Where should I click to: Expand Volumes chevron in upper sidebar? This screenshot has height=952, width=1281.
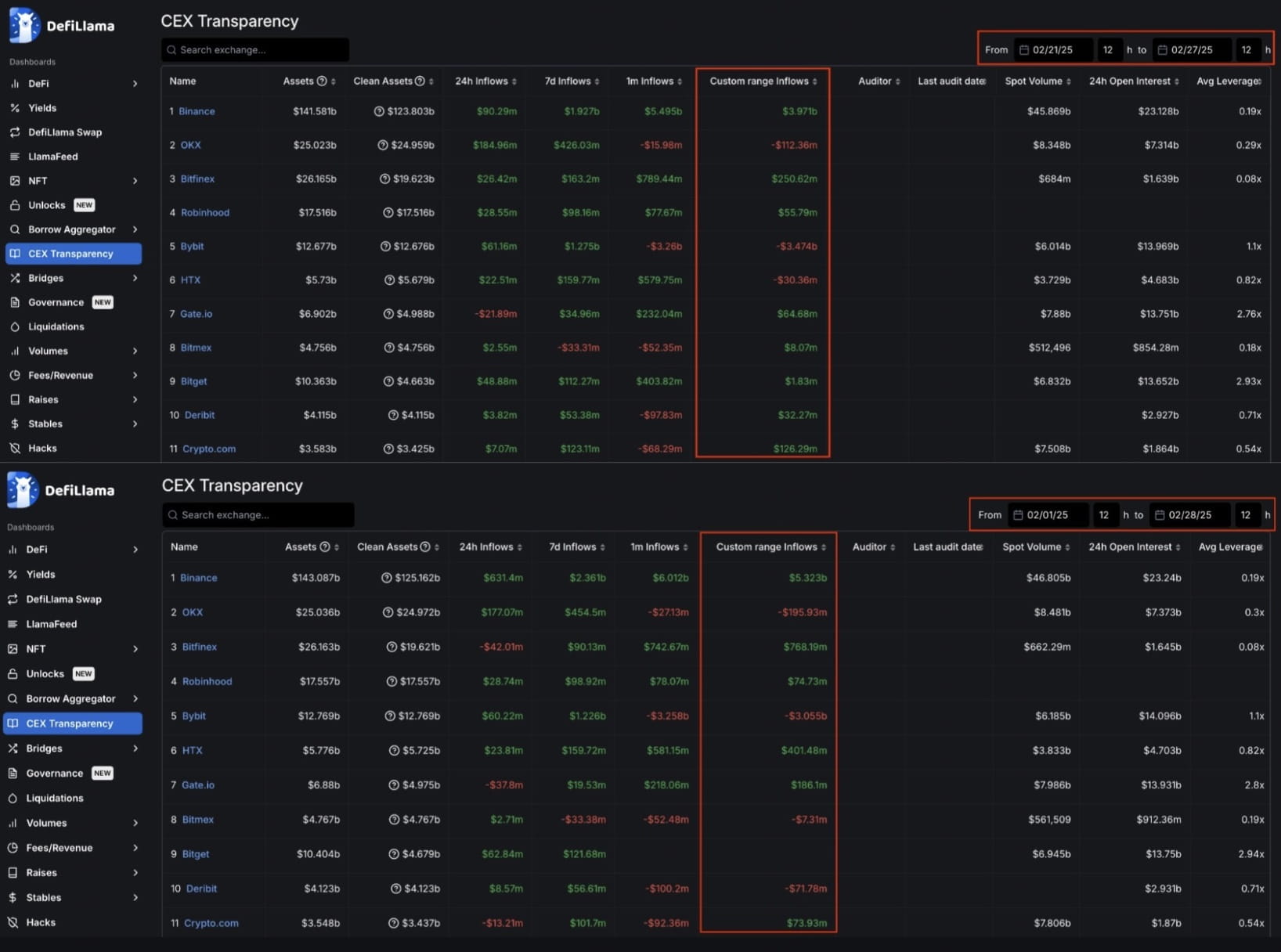(135, 351)
